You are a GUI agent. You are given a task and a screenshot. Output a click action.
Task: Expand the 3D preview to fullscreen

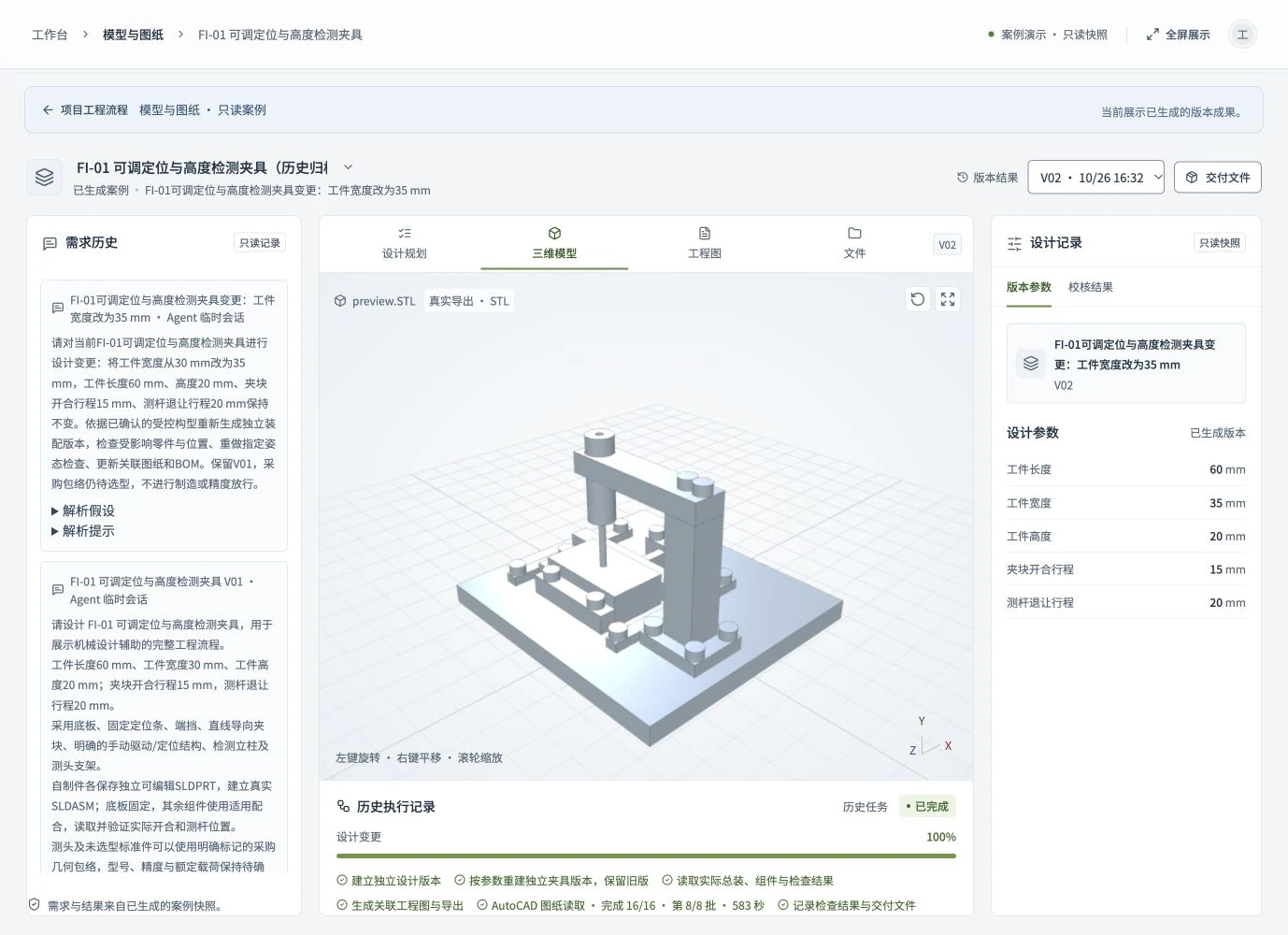point(948,299)
